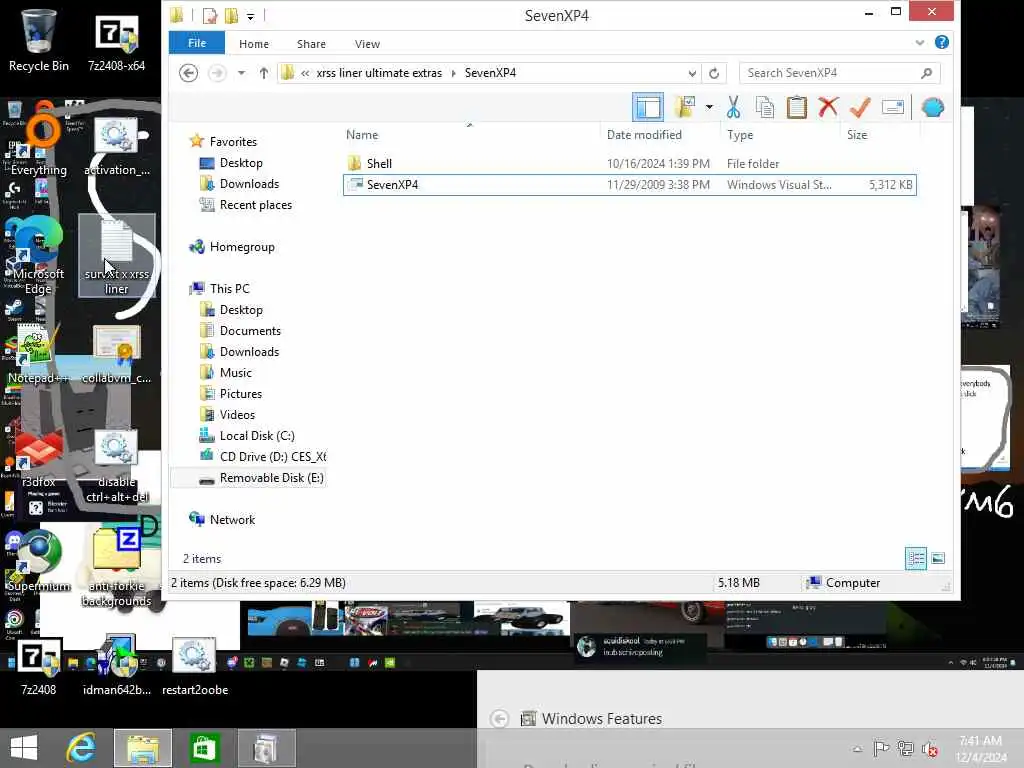Open Internet Explorer from taskbar
This screenshot has width=1024, height=768.
[82, 748]
